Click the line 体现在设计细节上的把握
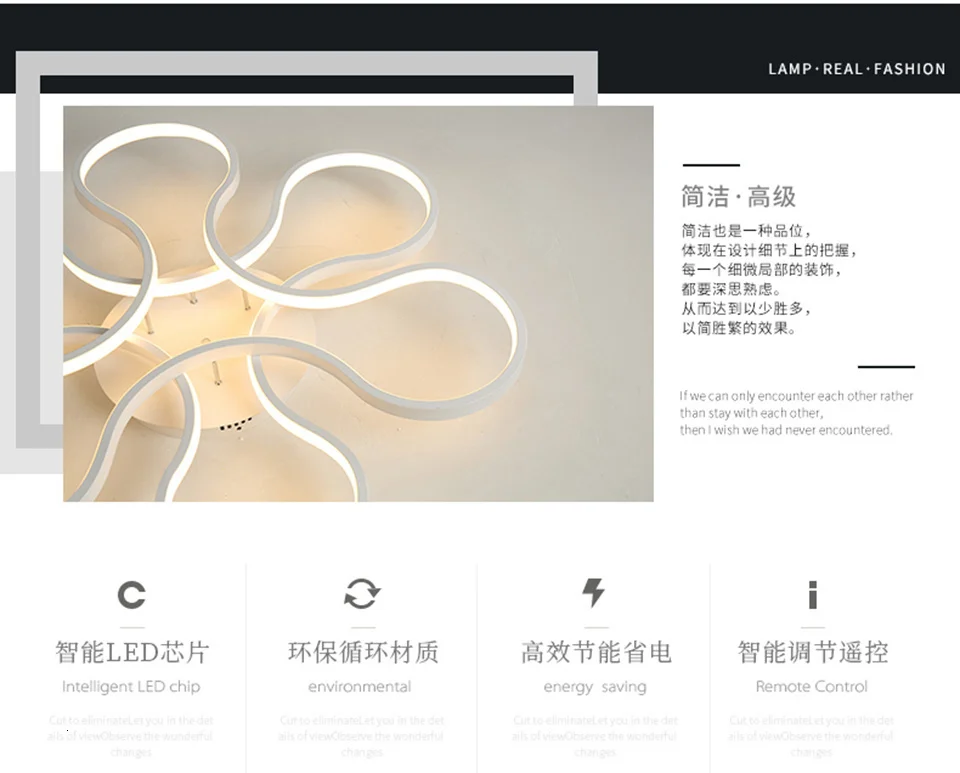Screen dimensions: 960x773 click(769, 250)
